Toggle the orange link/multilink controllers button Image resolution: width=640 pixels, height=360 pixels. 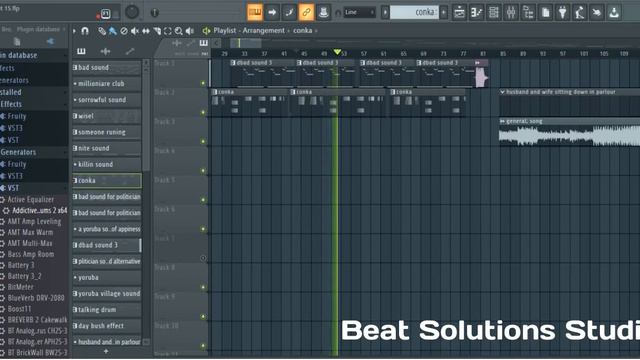(306, 12)
